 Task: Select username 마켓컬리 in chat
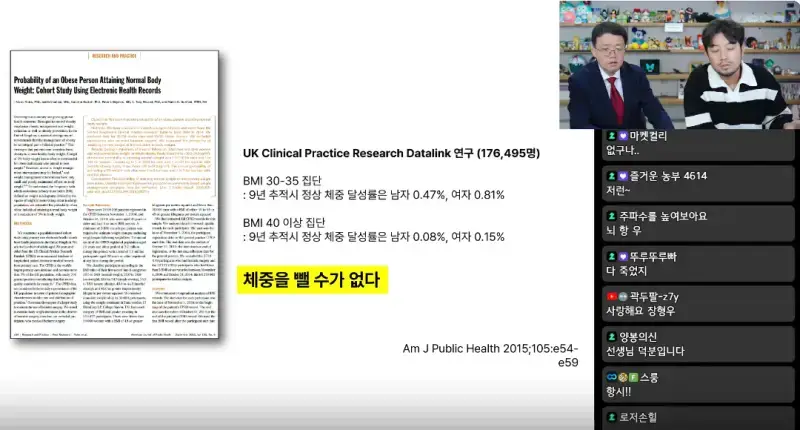(x=648, y=136)
